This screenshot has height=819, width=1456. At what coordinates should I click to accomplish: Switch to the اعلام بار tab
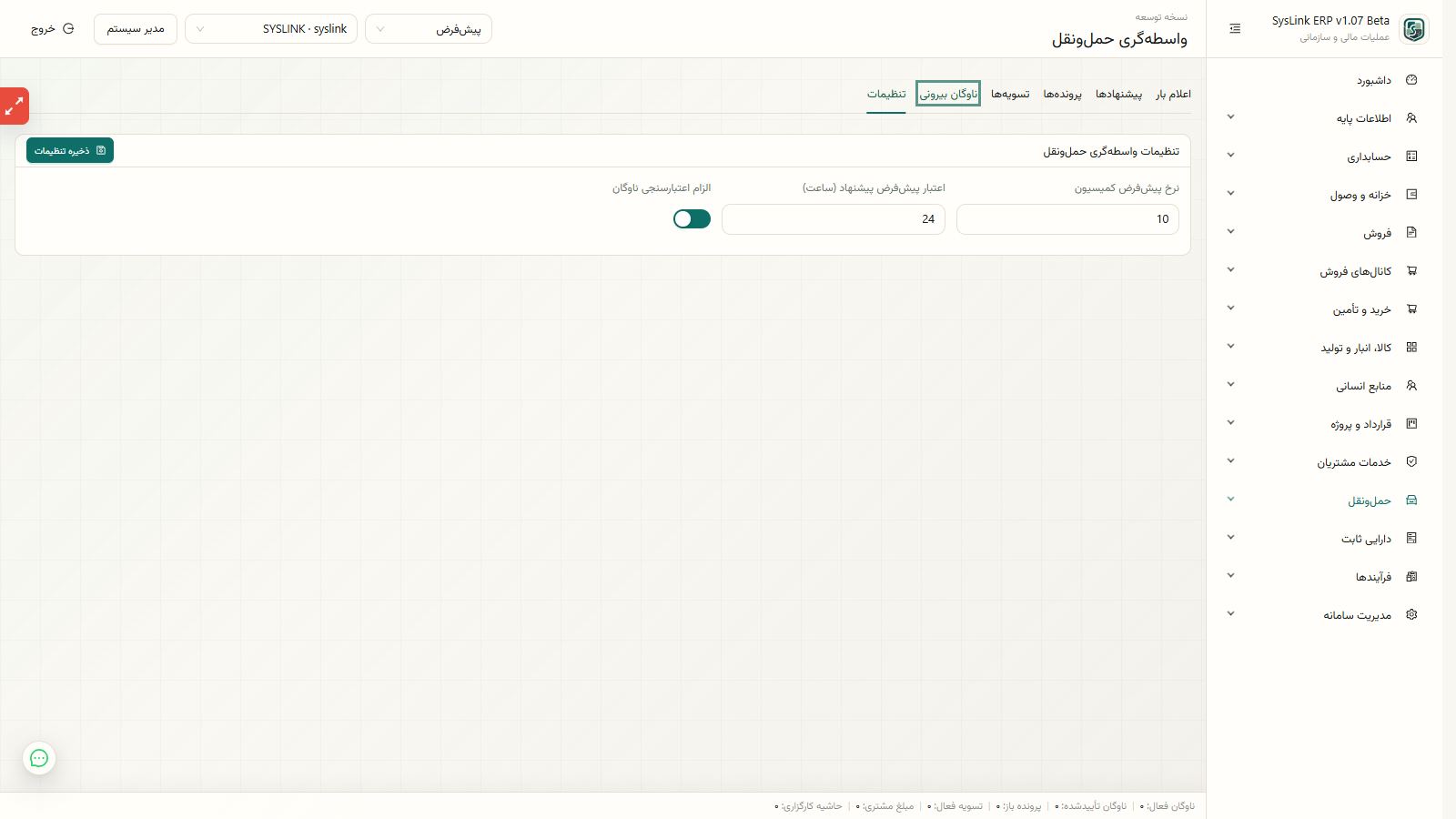pyautogui.click(x=1173, y=94)
